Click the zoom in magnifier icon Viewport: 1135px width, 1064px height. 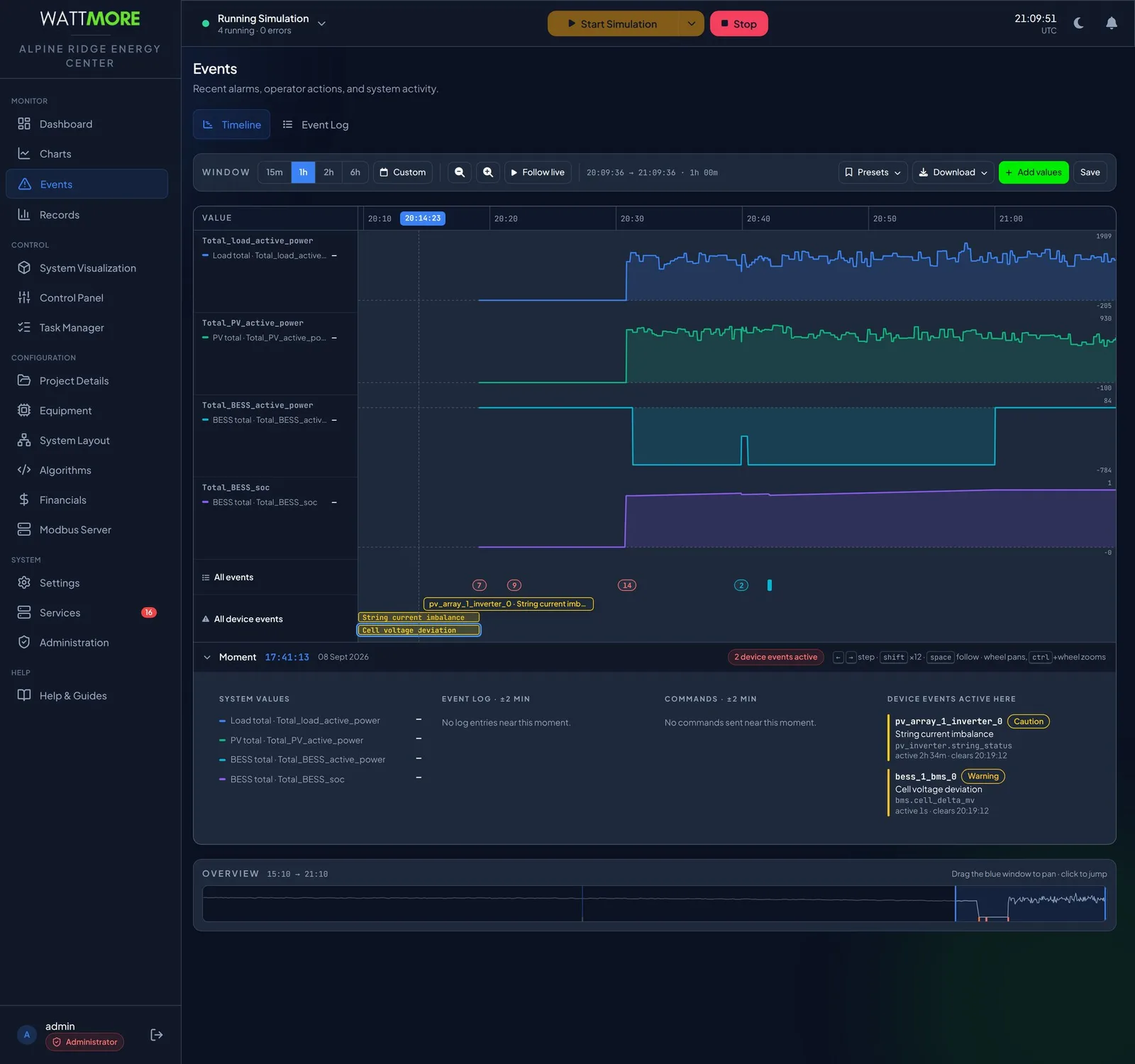click(488, 172)
